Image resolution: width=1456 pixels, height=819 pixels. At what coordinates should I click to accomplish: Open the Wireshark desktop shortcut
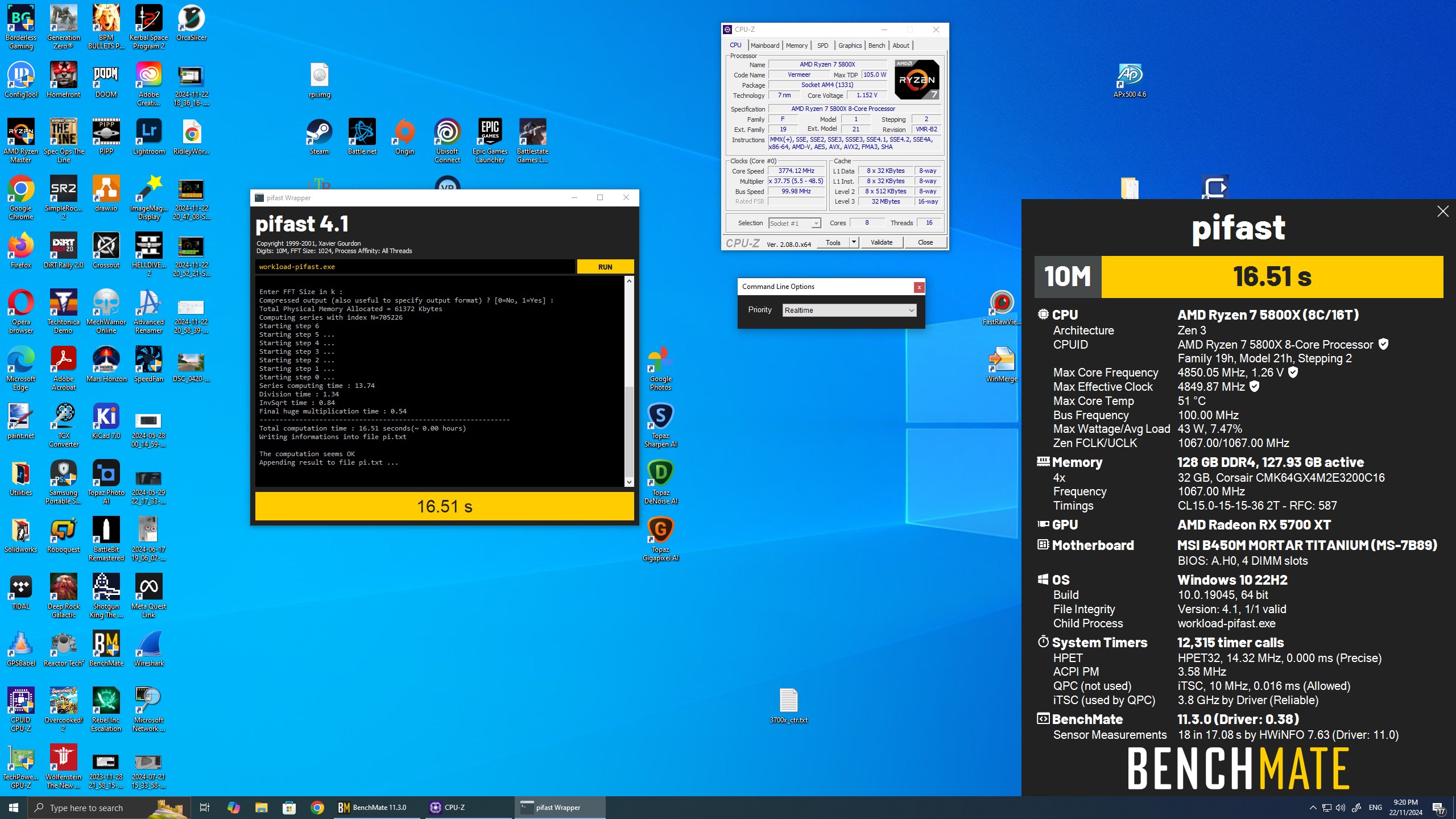point(148,648)
